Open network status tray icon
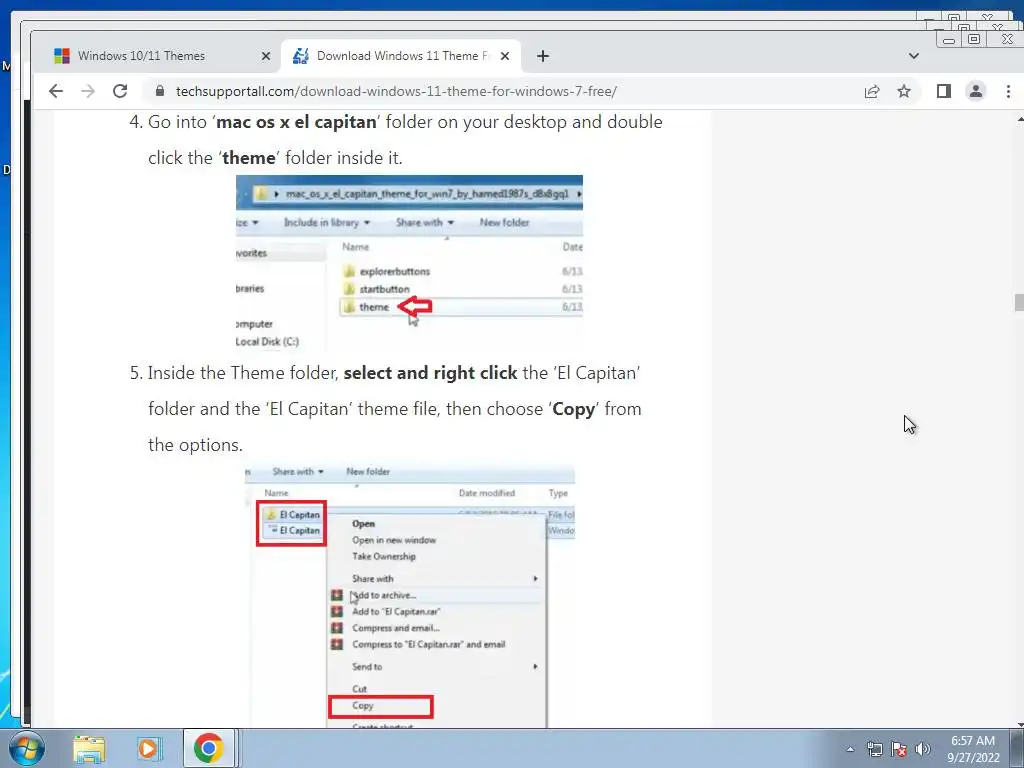This screenshot has height=768, width=1024. pyautogui.click(x=874, y=749)
